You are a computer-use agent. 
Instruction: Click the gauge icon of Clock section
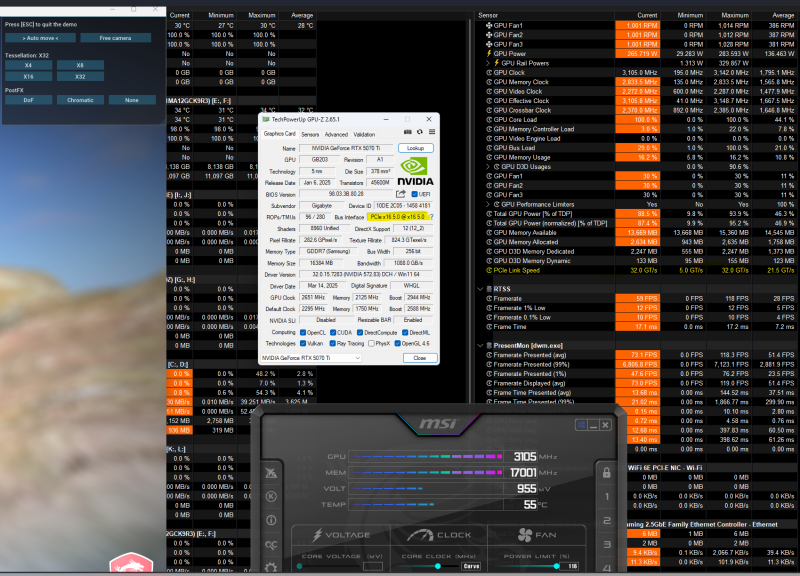[x=419, y=535]
